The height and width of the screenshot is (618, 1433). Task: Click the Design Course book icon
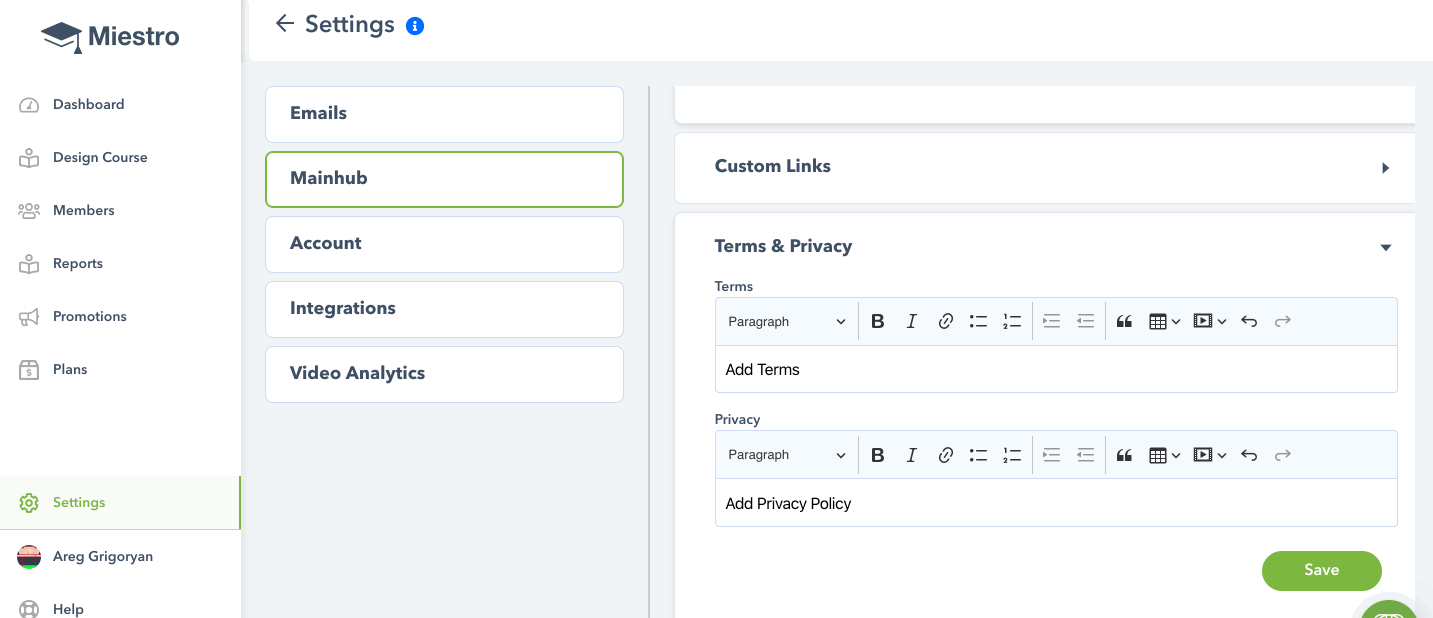(29, 158)
